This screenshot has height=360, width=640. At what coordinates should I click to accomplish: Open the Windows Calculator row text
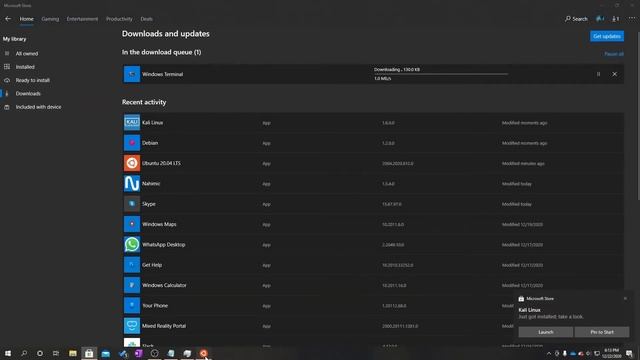(164, 285)
